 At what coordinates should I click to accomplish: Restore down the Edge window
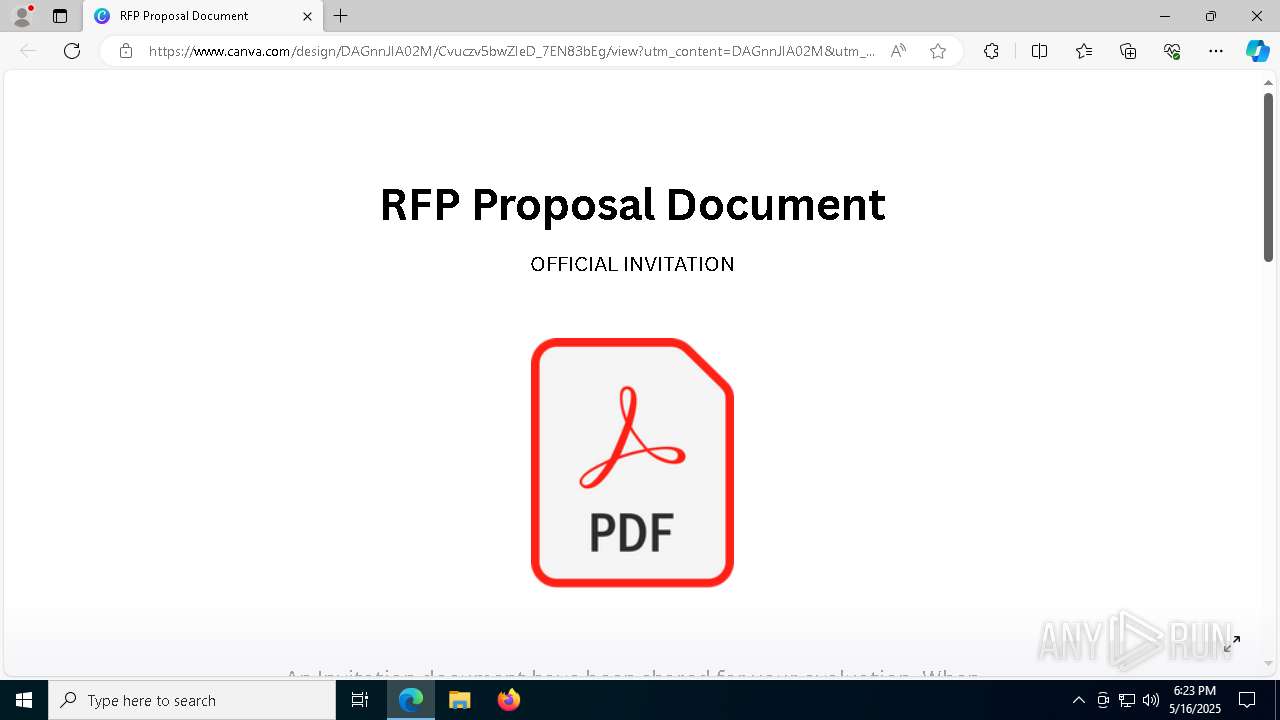(x=1211, y=16)
